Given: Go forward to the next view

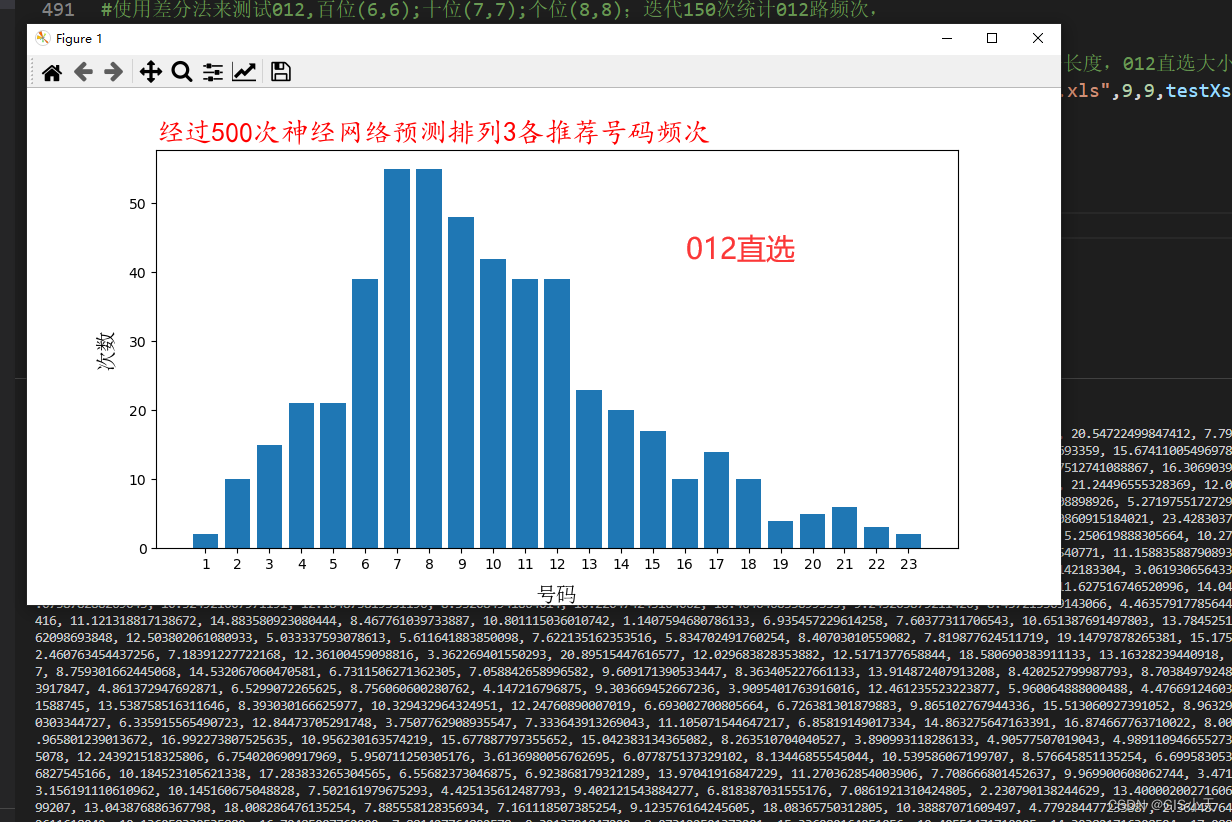Looking at the screenshot, I should 113,72.
